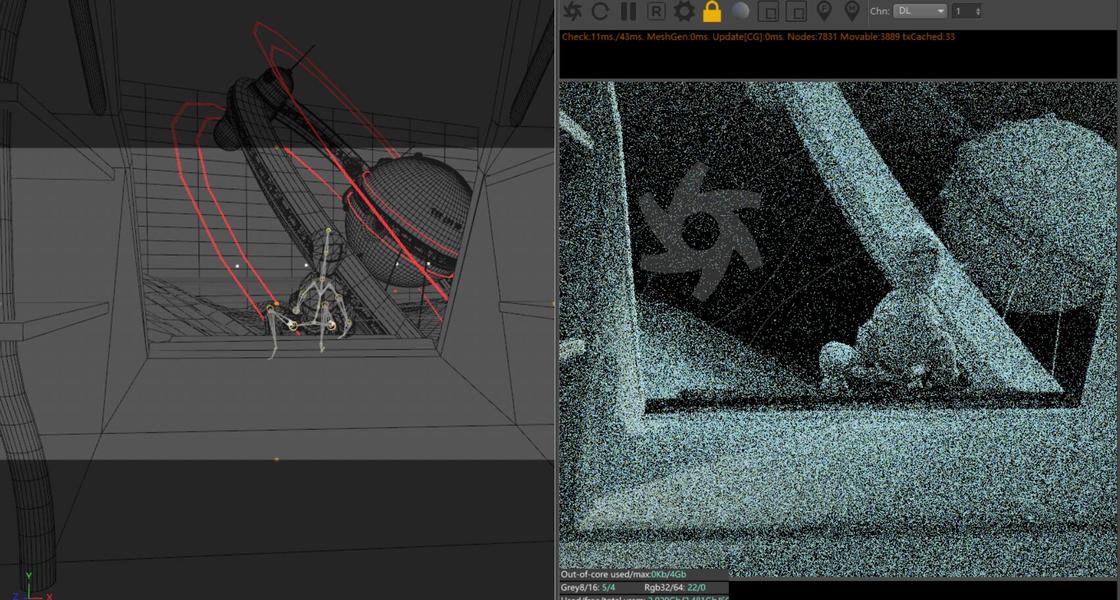This screenshot has width=1120, height=600.
Task: Select the wireframe sphere object in viewport
Action: pos(408,219)
